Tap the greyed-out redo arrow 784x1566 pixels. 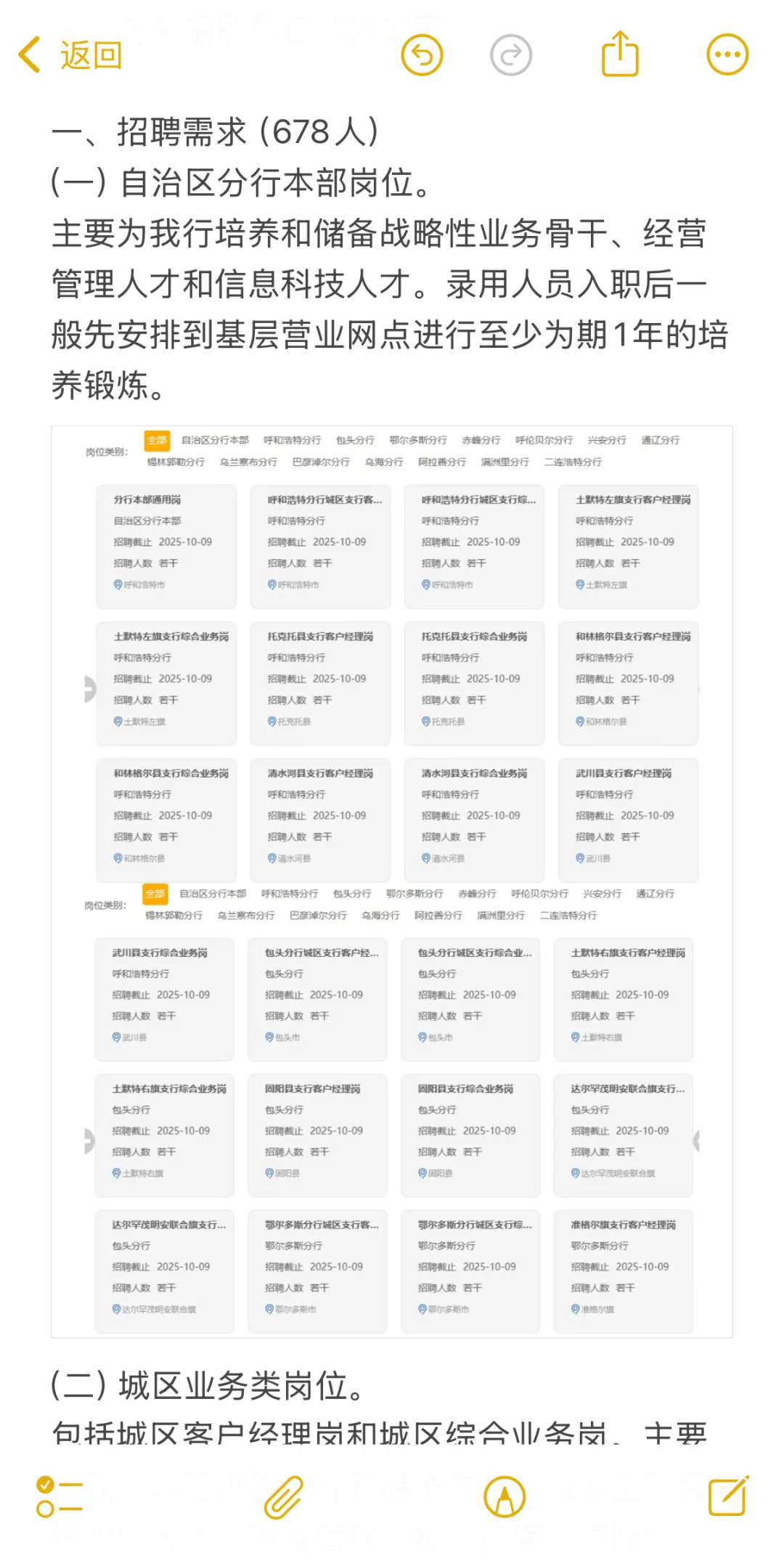511,55
